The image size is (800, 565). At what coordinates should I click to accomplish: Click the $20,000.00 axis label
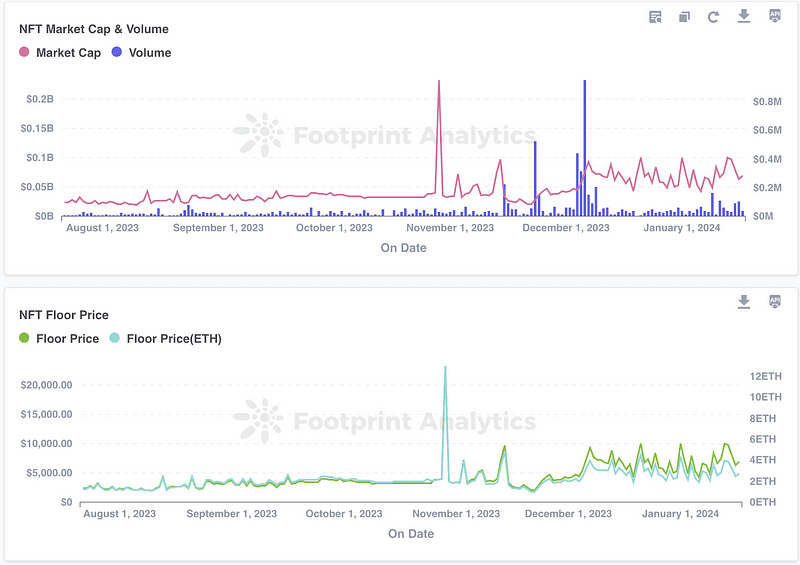[x=46, y=385]
